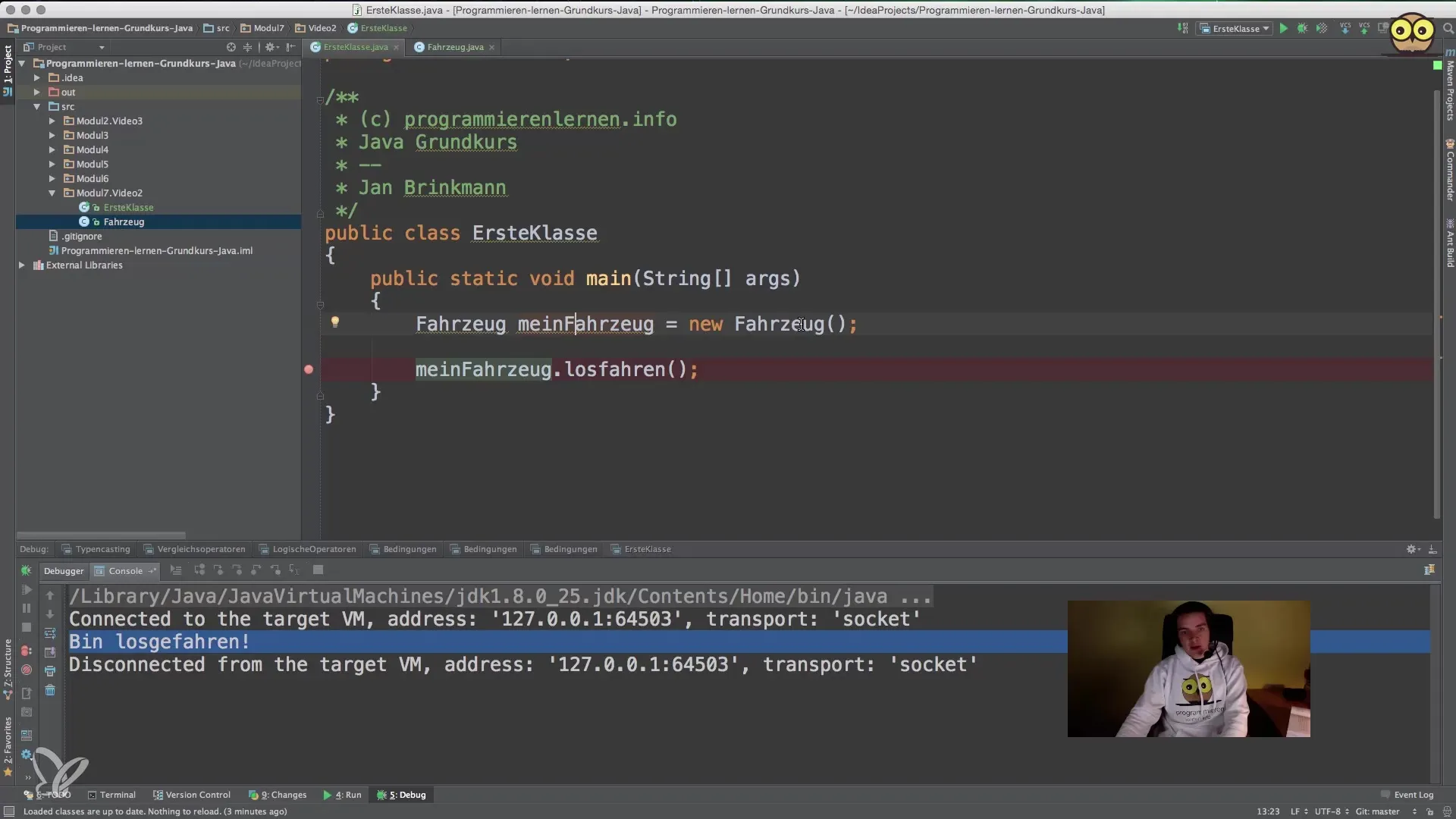Hide the Project panel with hide icon
Viewport: 1456px width, 819px height.
click(291, 47)
